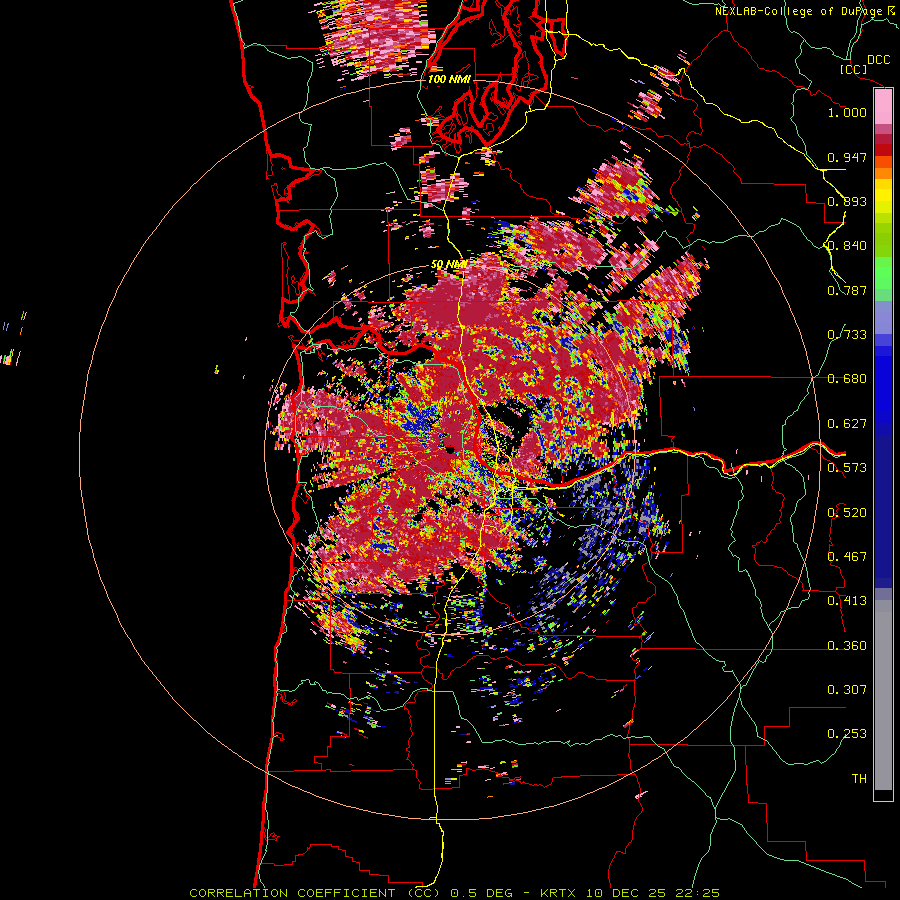Viewport: 900px width, 900px height.
Task: Click the 0.627 scale value
Action: click(847, 424)
